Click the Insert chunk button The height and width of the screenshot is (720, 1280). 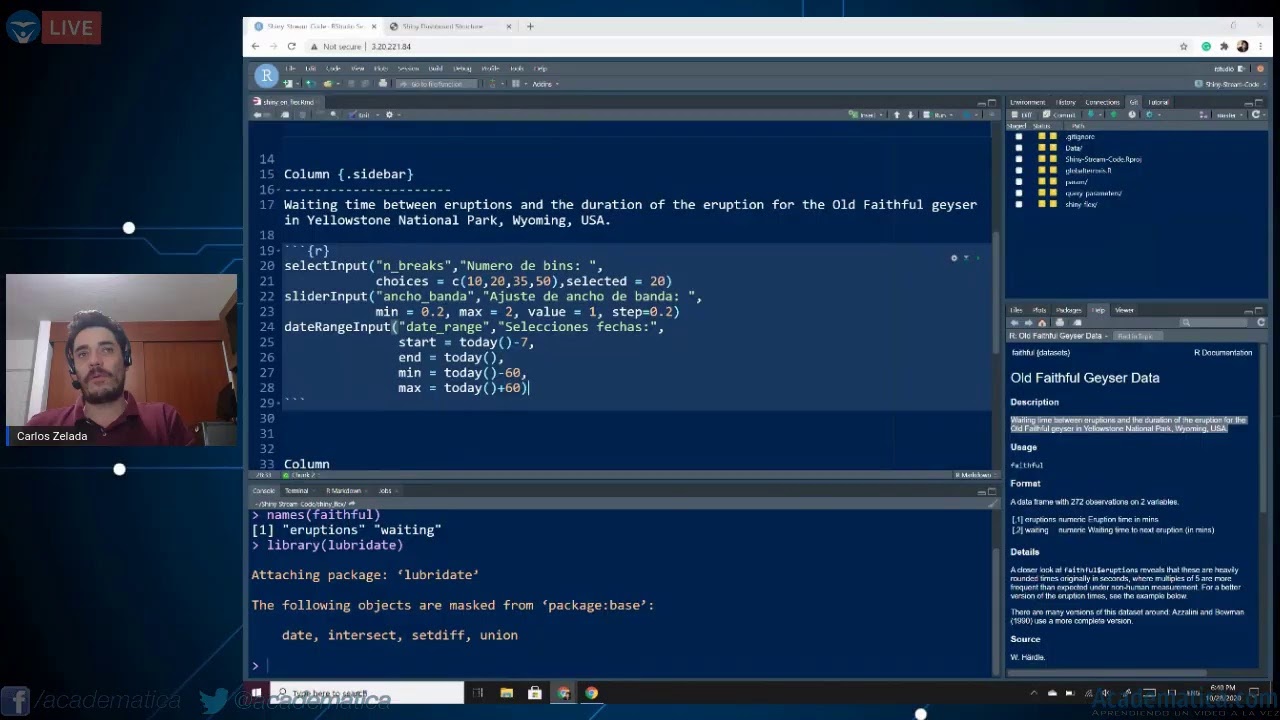click(x=867, y=115)
